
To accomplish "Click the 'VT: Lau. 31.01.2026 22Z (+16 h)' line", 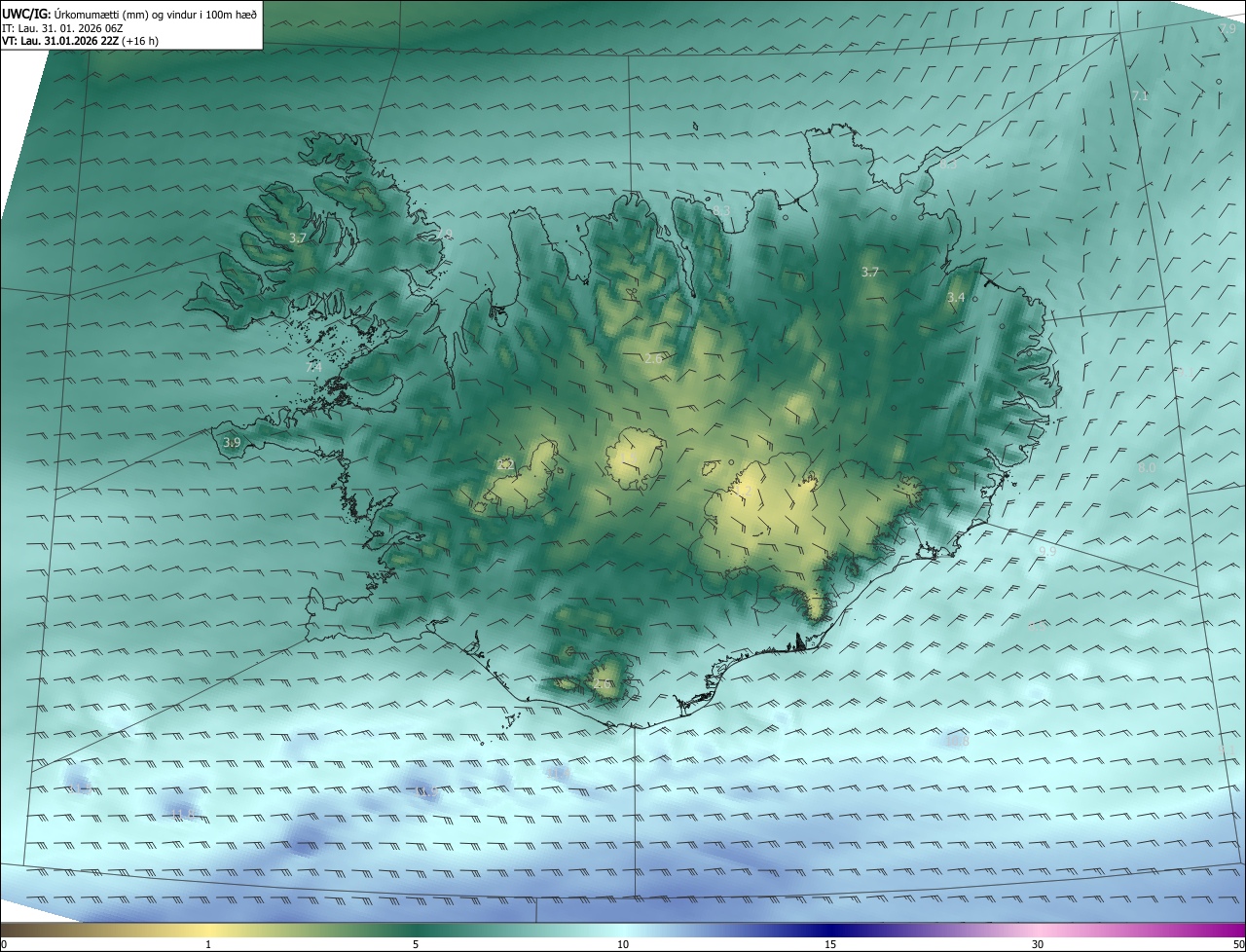I will click(81, 42).
